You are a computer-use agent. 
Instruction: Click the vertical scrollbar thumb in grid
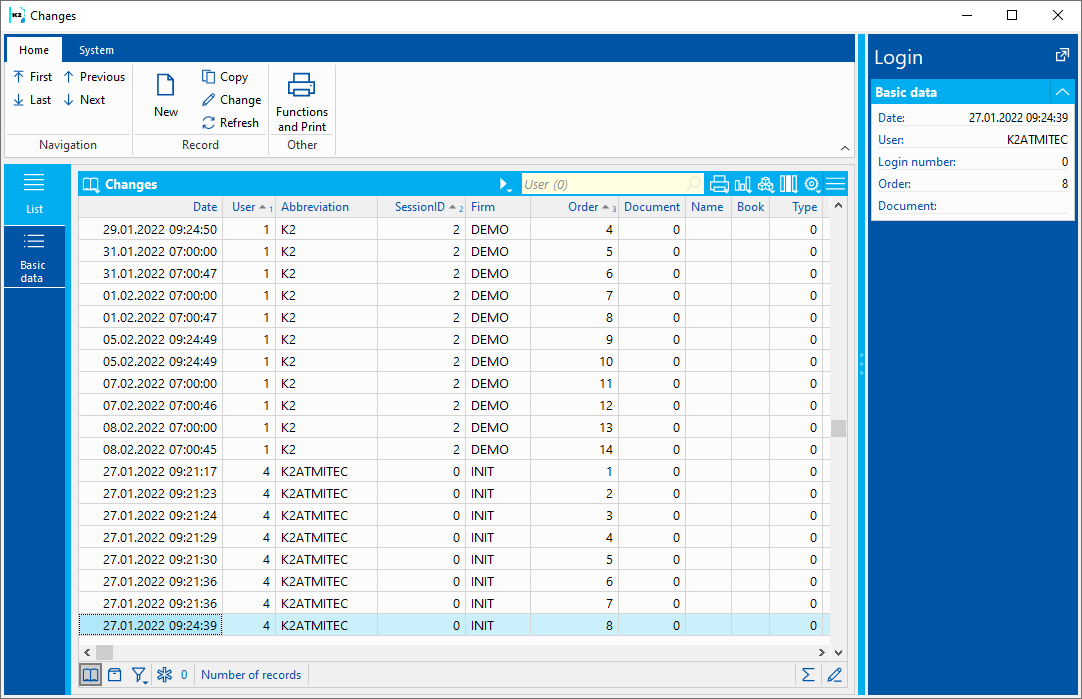point(838,428)
